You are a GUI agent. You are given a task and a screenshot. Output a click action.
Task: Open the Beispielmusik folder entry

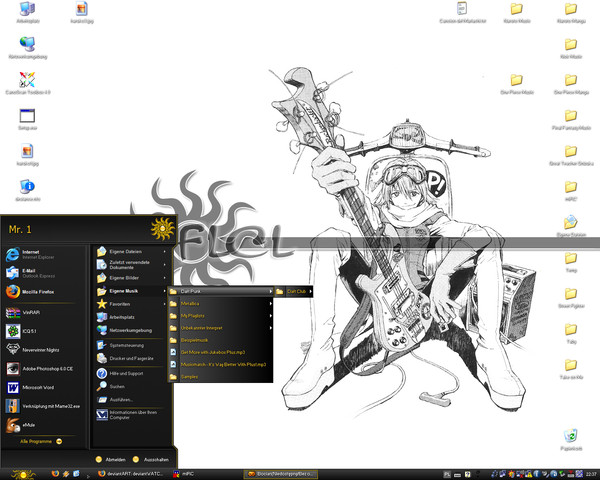pos(220,340)
